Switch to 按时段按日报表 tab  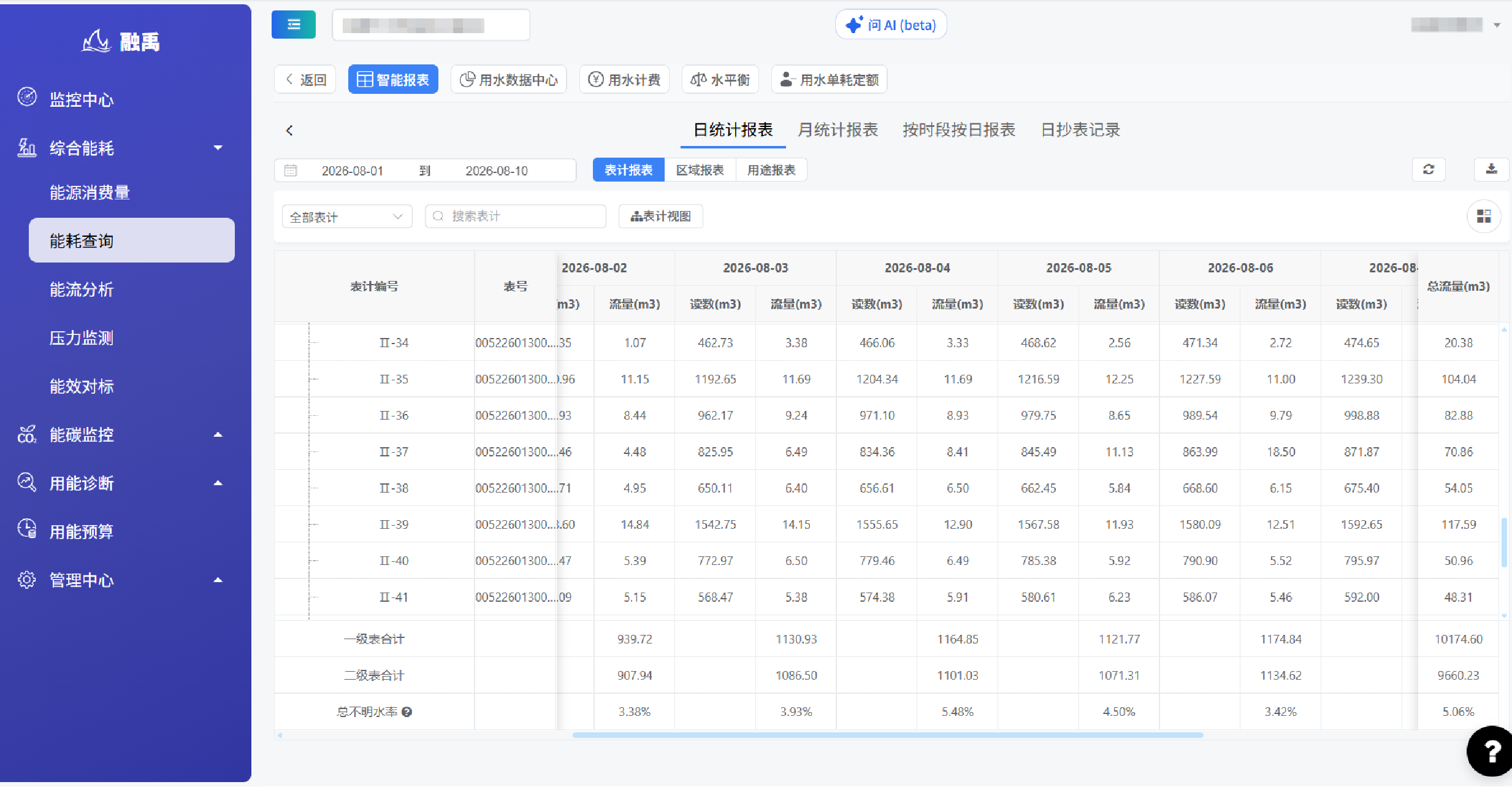tap(959, 130)
